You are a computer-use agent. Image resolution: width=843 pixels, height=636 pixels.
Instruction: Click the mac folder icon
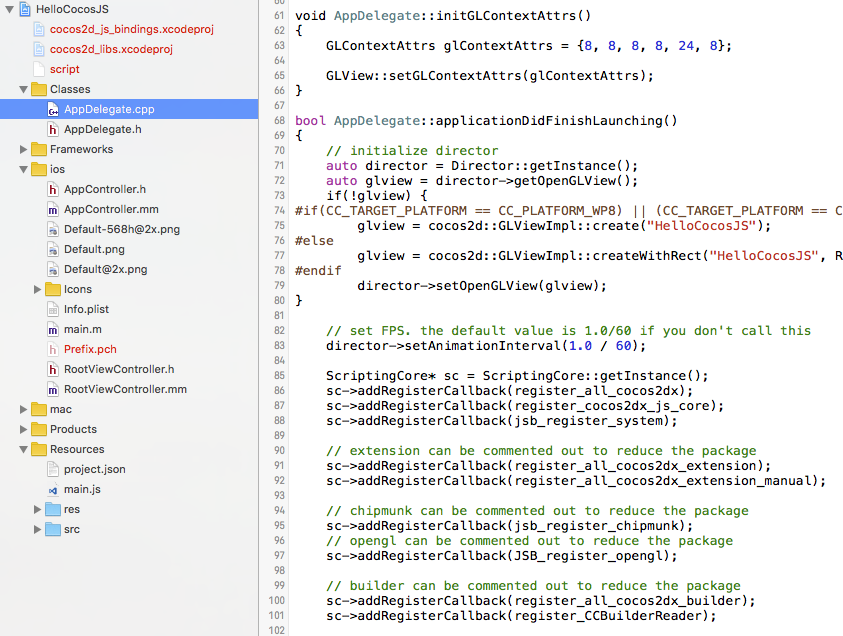tap(39, 409)
